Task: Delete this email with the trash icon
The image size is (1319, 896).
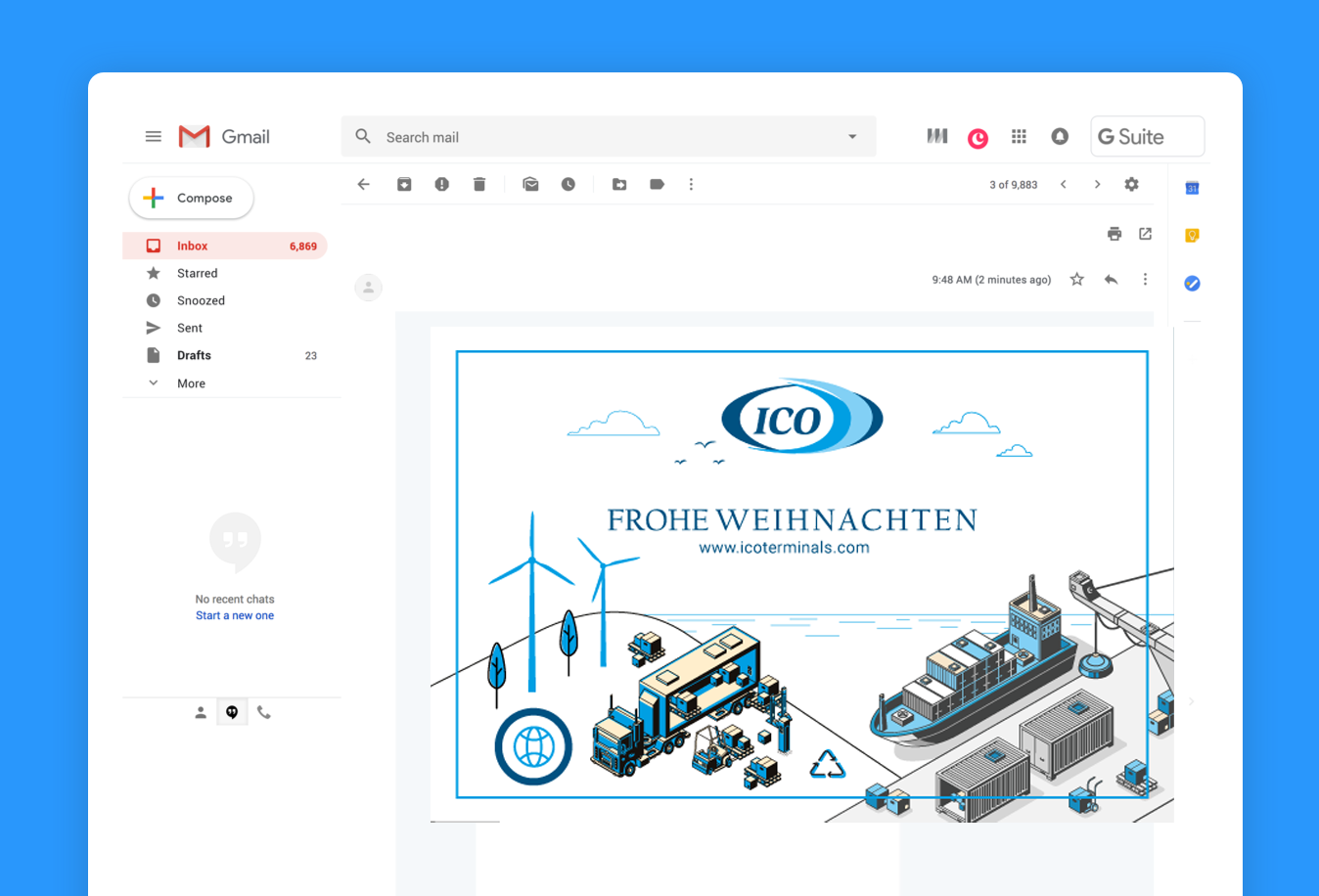Action: (x=479, y=184)
